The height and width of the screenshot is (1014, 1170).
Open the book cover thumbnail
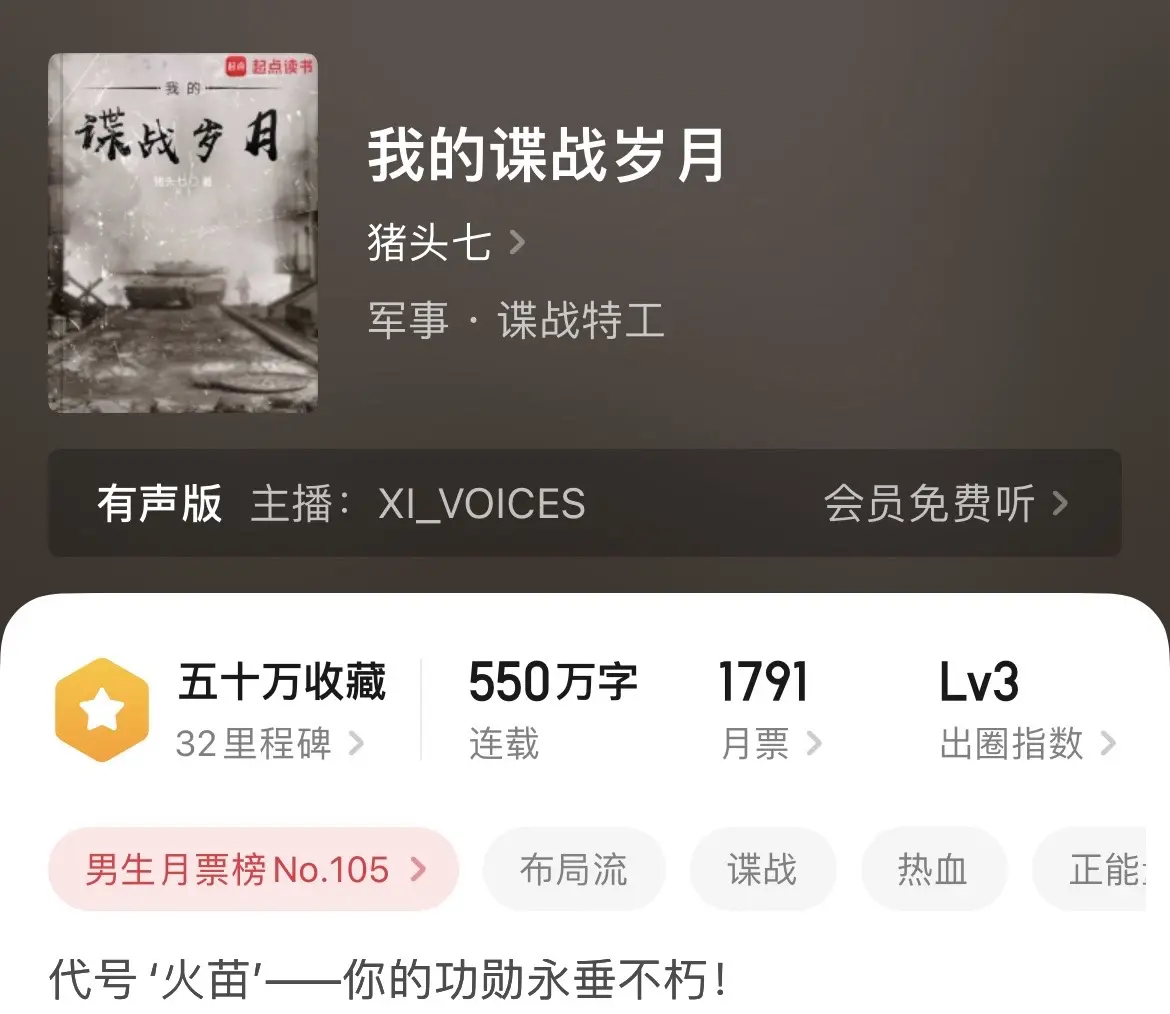tap(183, 232)
